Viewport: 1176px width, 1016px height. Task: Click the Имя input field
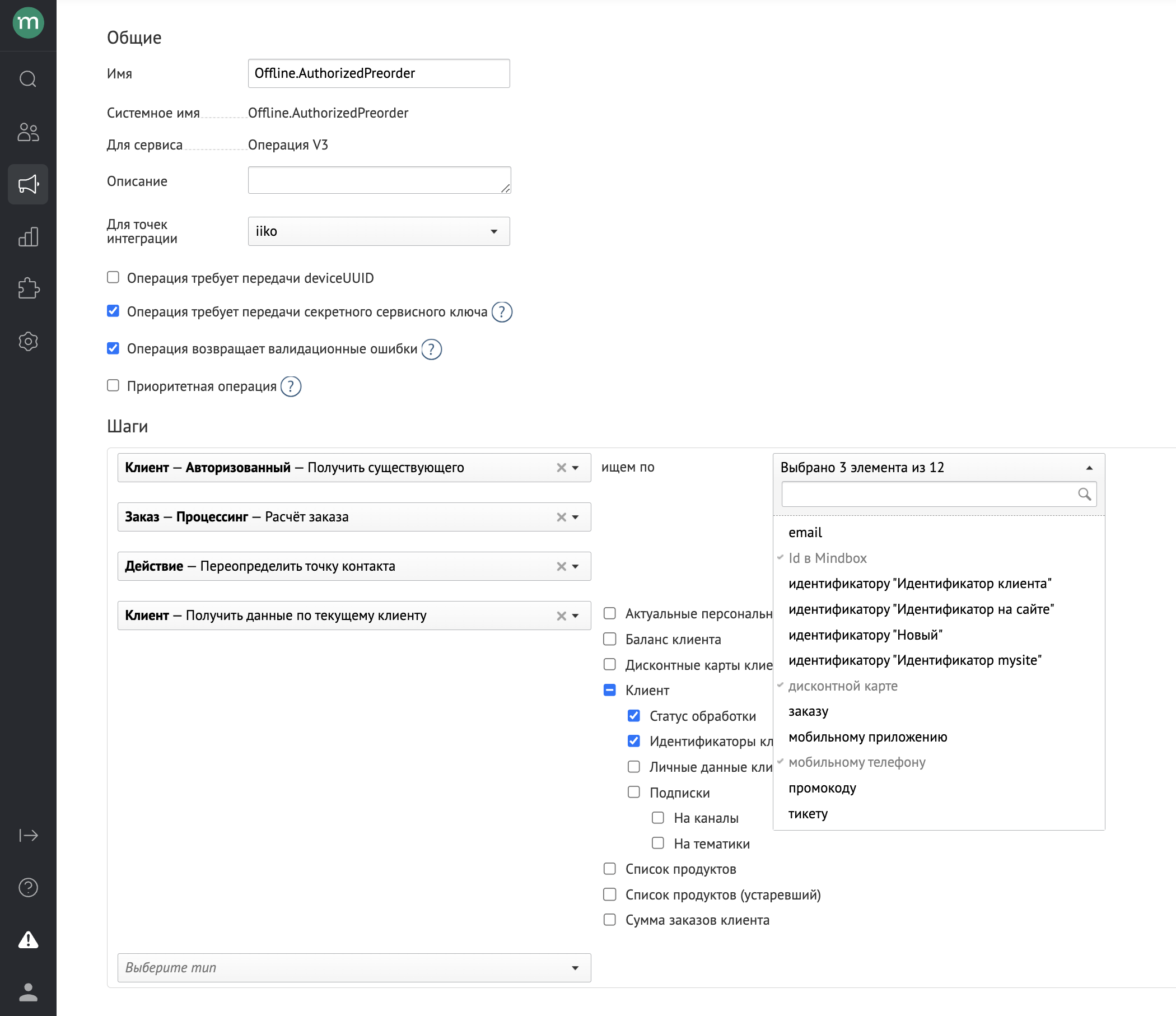coord(379,73)
